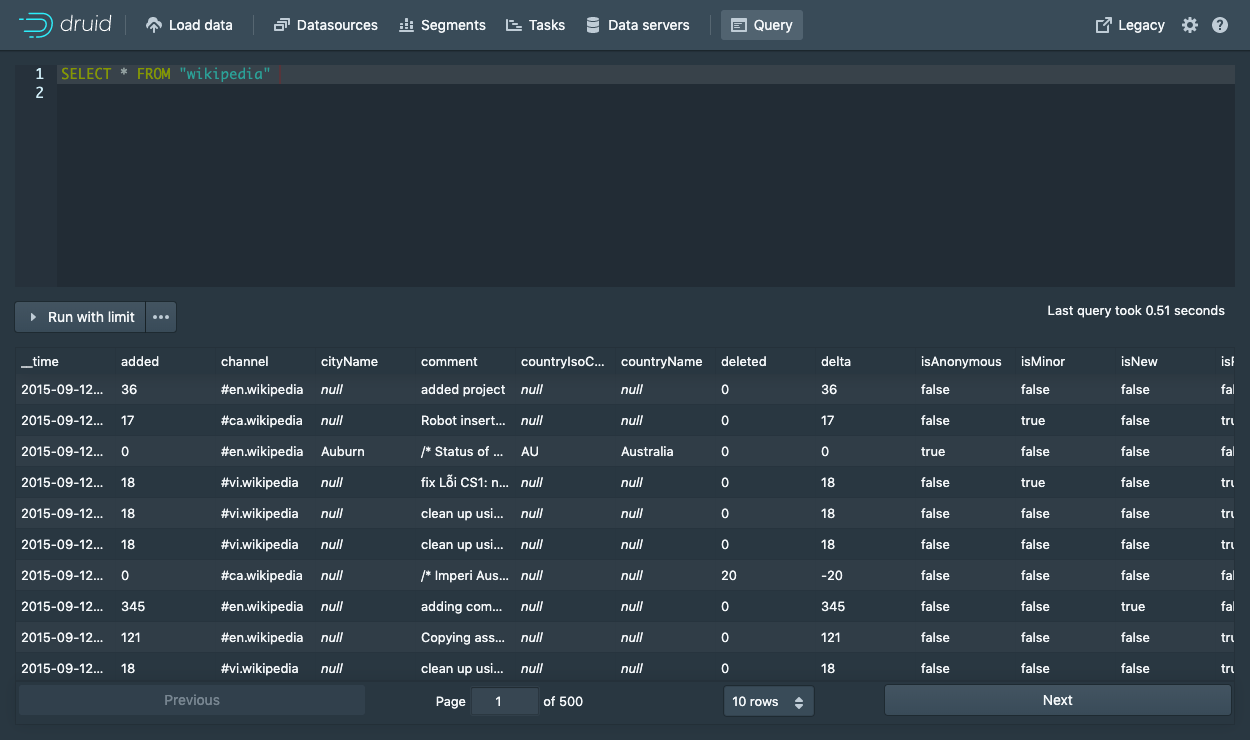The width and height of the screenshot is (1250, 740).
Task: Click the Druid logo icon
Action: 36,25
